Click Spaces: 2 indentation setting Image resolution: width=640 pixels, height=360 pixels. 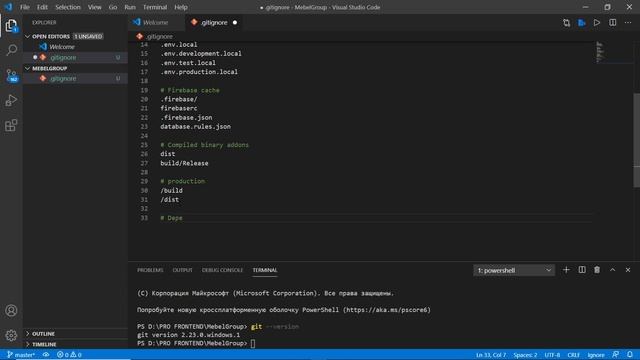(x=525, y=355)
